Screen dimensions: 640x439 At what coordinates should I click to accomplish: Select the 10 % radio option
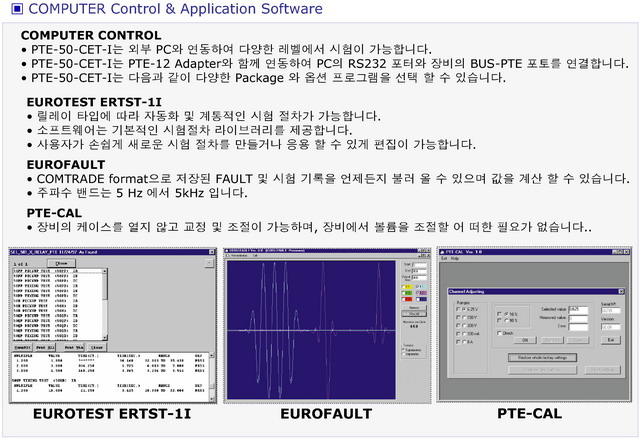point(506,314)
